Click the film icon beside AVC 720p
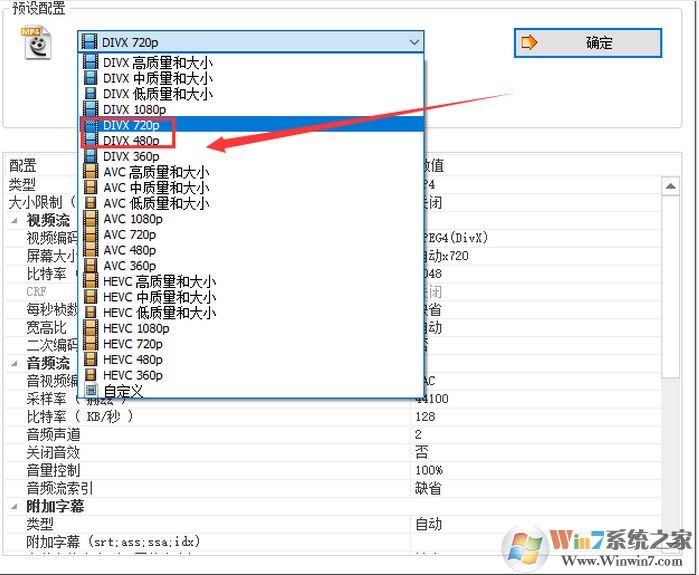 pos(91,234)
